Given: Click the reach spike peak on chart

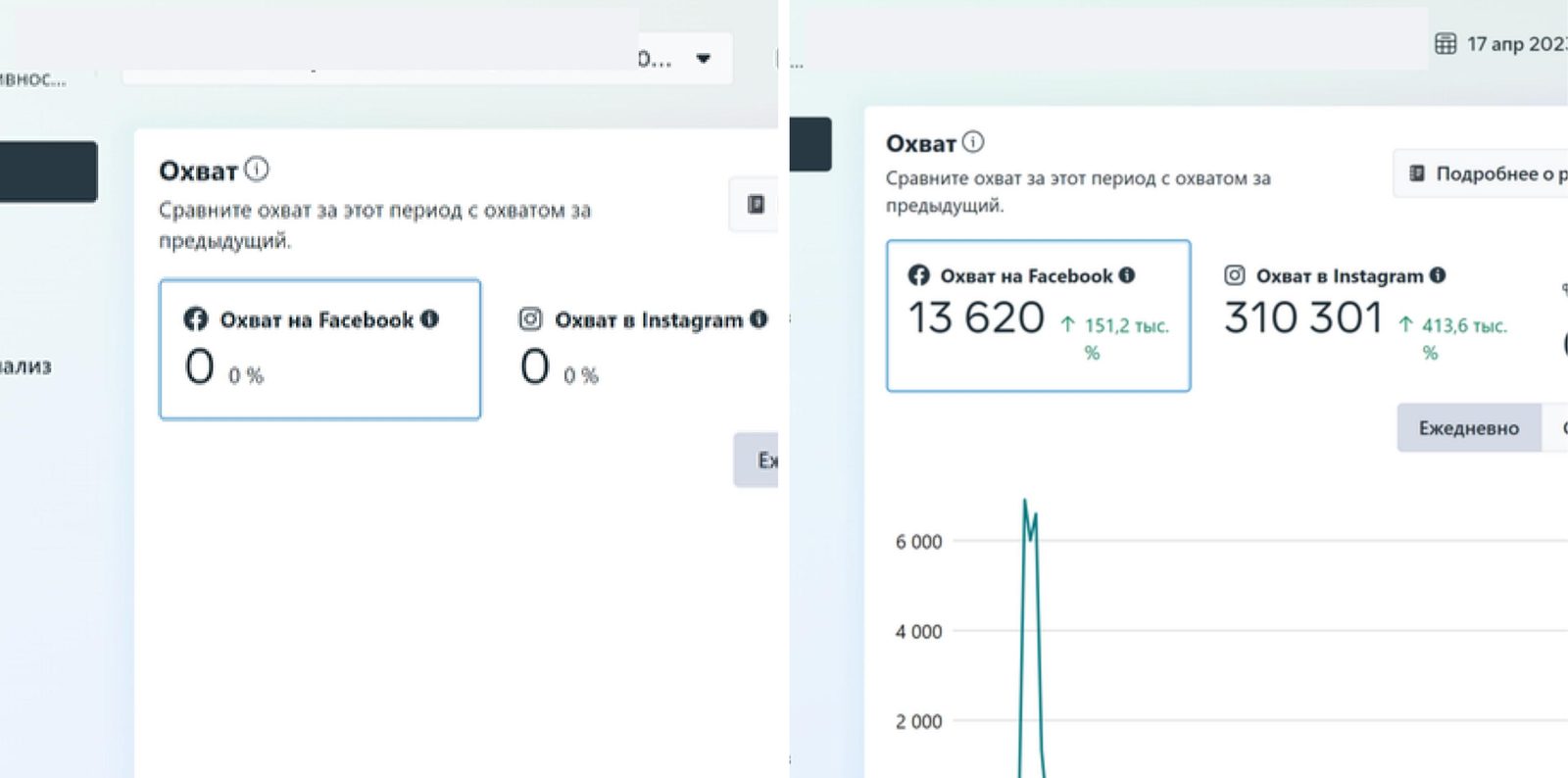Looking at the screenshot, I should (x=1025, y=502).
